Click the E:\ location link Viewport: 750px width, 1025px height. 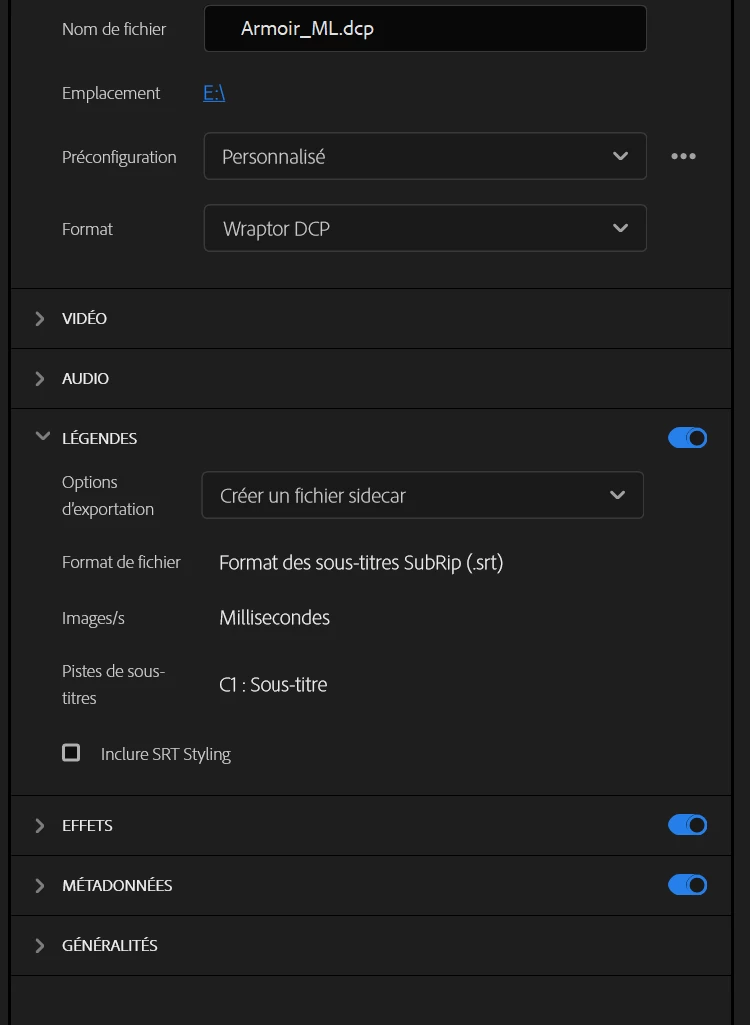coord(214,93)
